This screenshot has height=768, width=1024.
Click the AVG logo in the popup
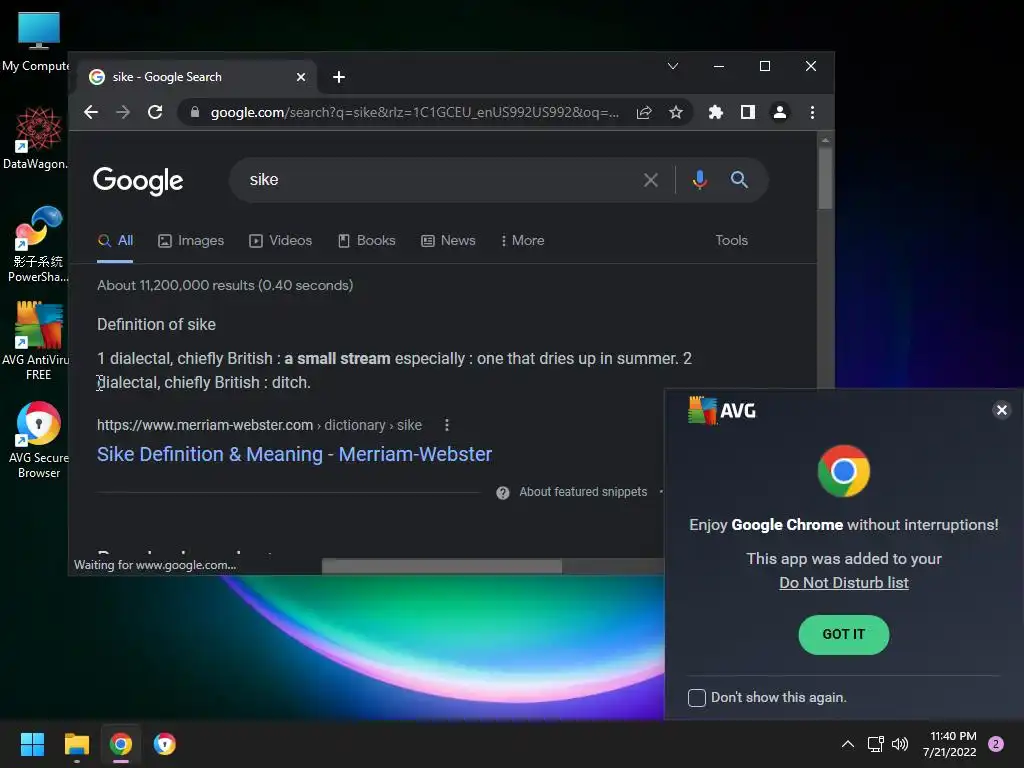point(722,410)
